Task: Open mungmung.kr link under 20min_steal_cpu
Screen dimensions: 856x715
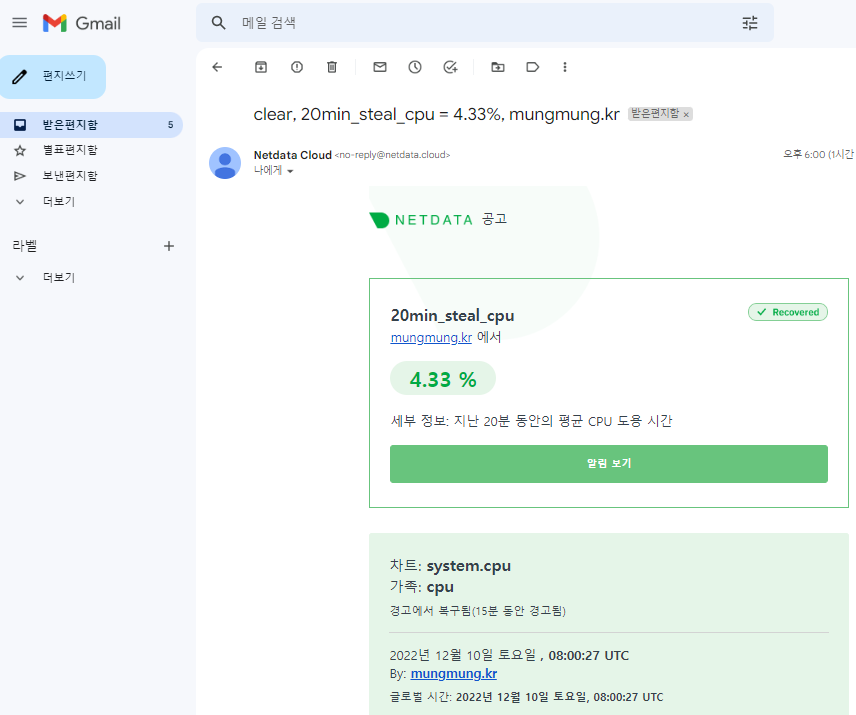Action: (x=431, y=337)
